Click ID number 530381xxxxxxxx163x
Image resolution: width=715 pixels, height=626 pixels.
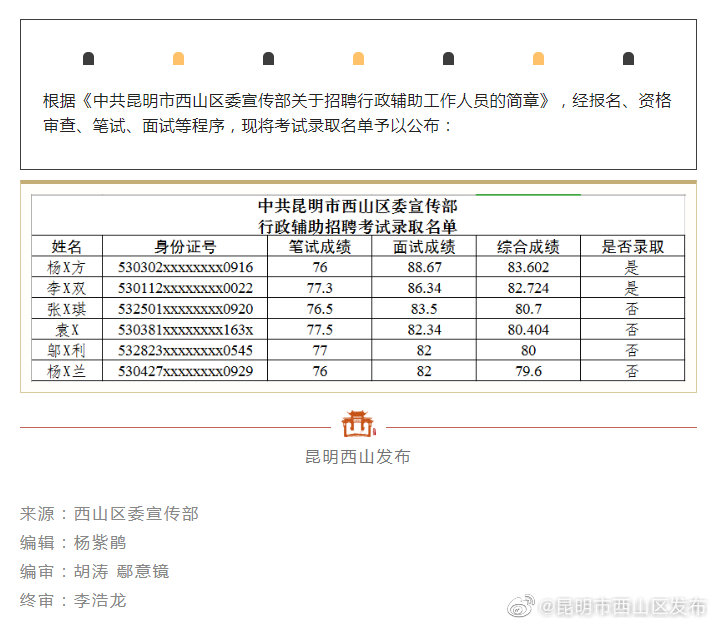coord(186,330)
